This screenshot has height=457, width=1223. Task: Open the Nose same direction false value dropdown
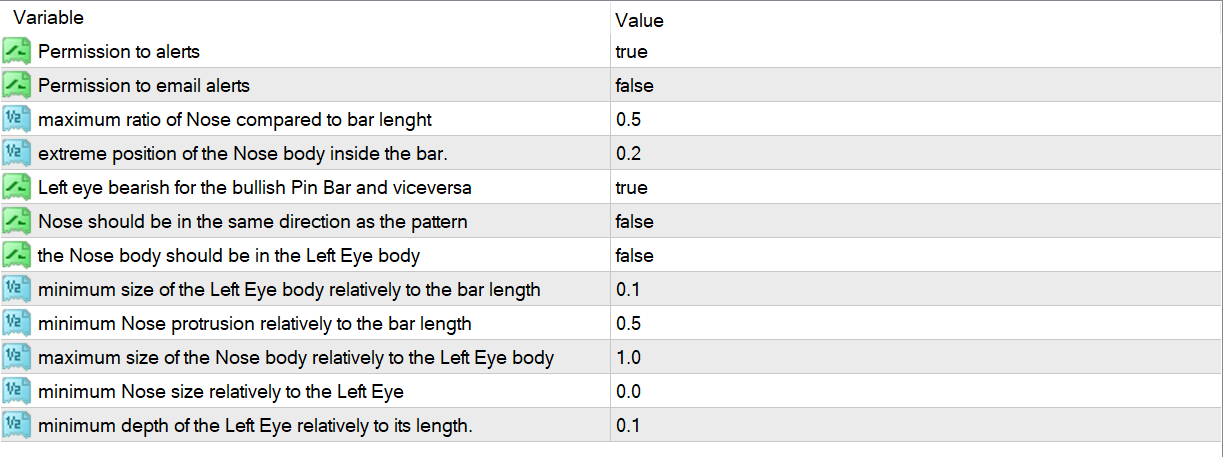point(634,222)
